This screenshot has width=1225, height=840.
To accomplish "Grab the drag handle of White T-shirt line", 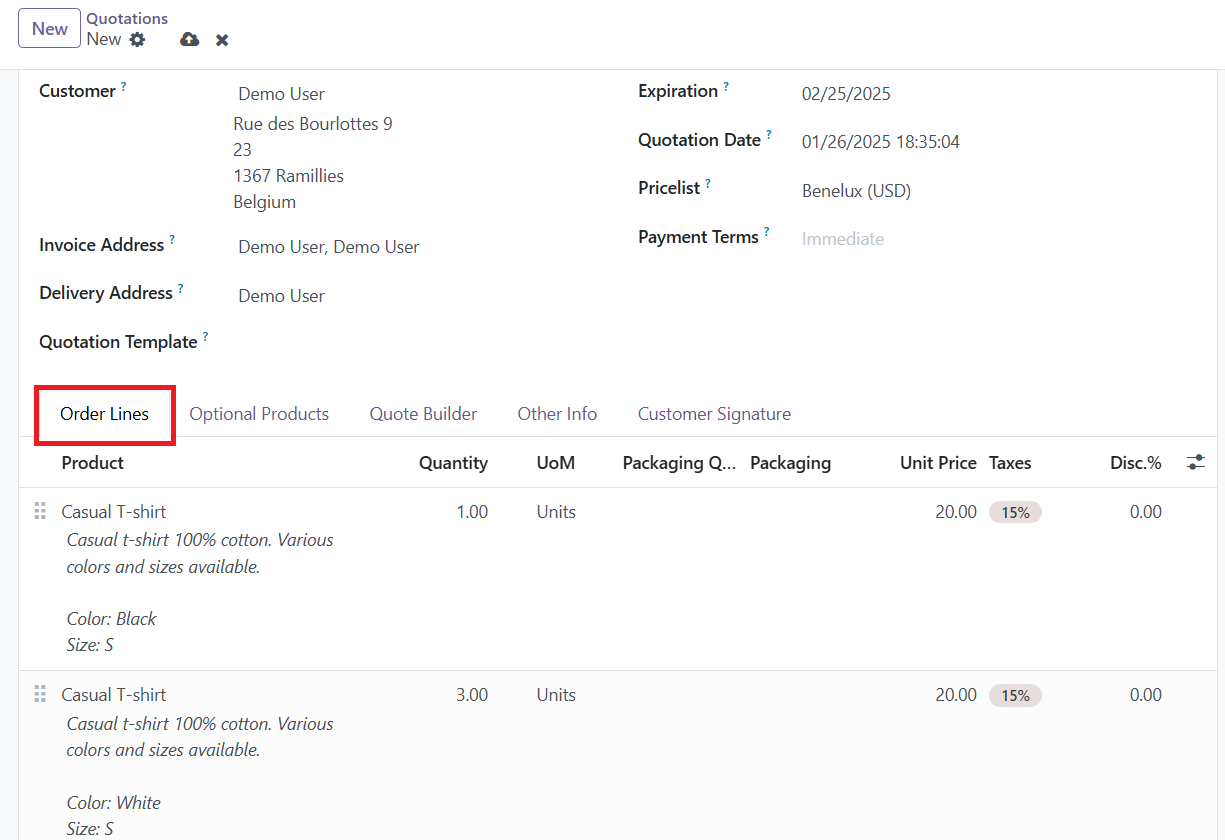I will coord(40,695).
